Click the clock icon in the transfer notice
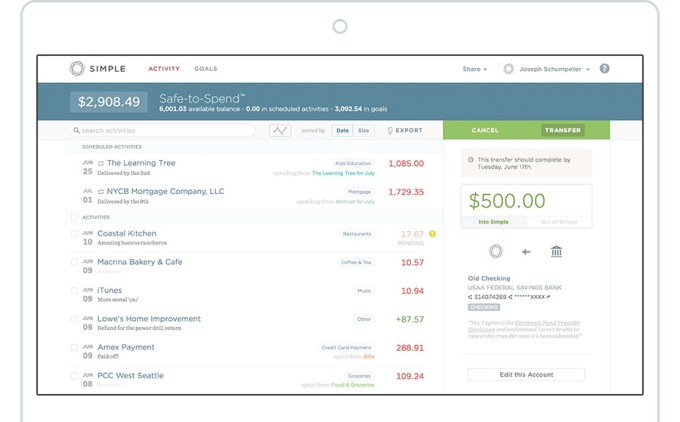 [471, 160]
